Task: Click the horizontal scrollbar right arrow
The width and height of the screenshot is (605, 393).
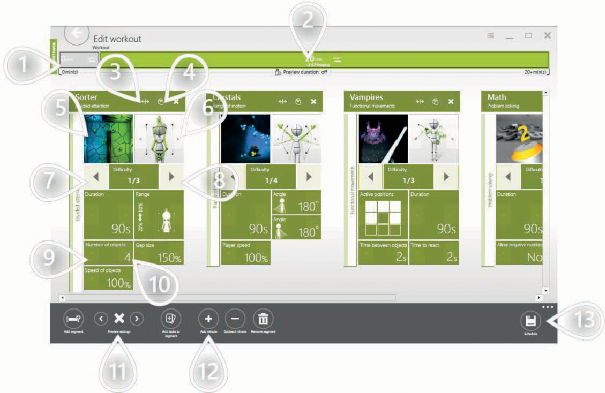Action: [x=539, y=298]
